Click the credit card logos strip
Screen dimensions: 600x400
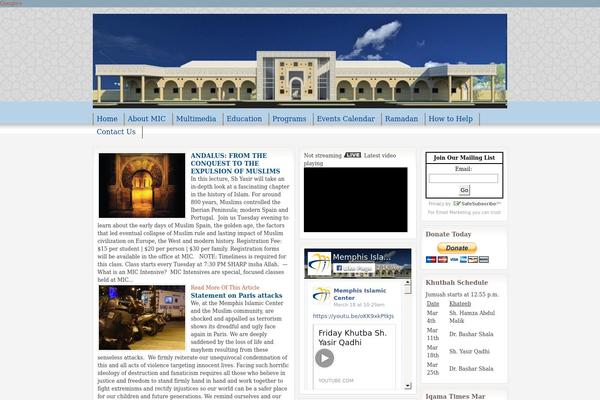(457, 260)
